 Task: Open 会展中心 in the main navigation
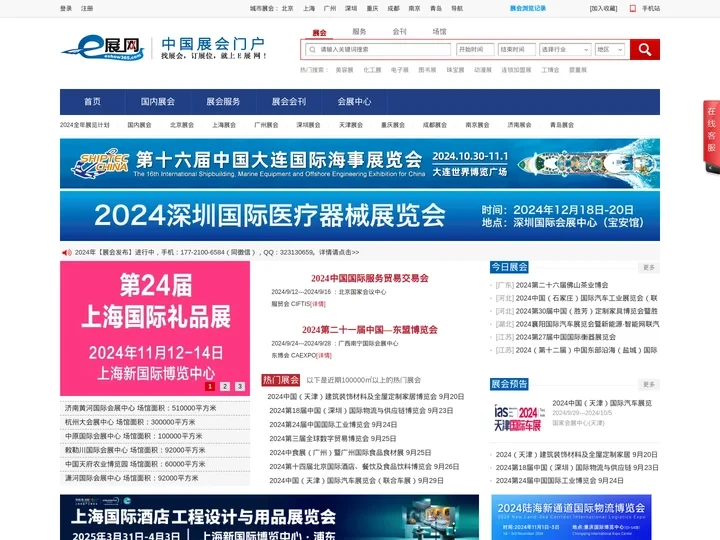[x=354, y=101]
